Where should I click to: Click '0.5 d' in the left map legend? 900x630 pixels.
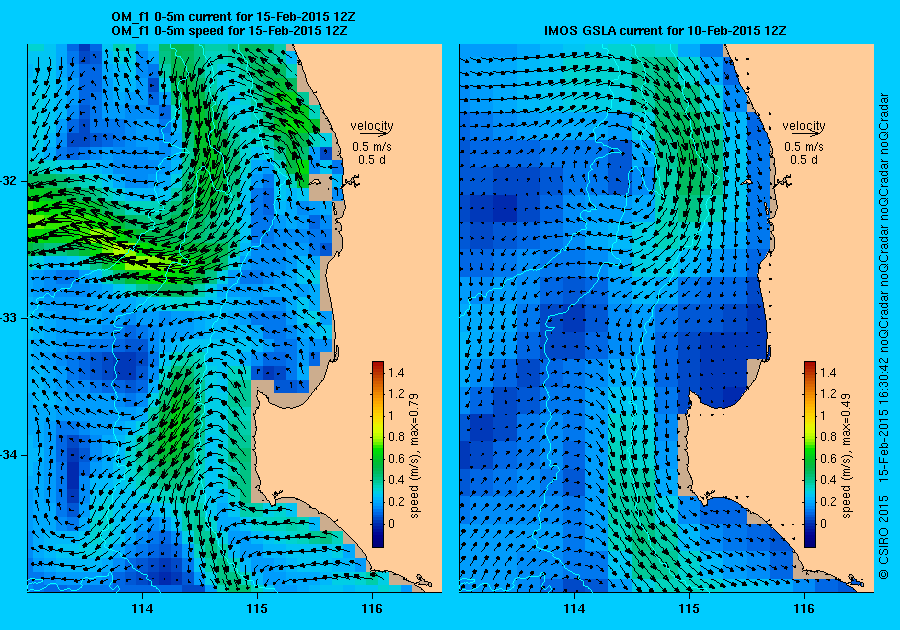(x=372, y=160)
